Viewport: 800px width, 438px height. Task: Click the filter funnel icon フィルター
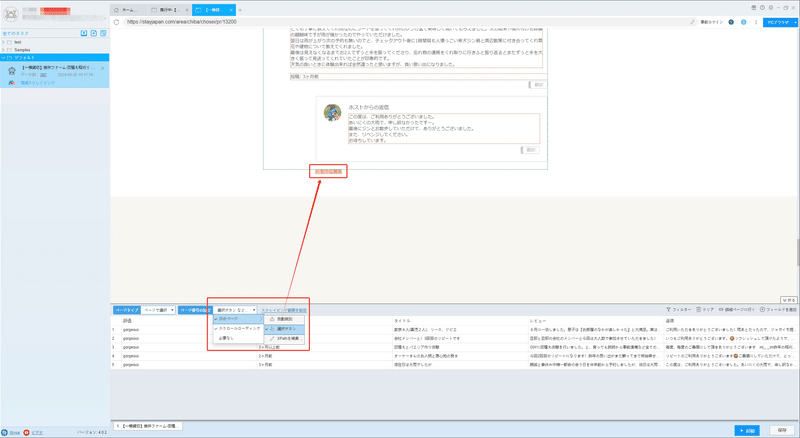tap(668, 309)
